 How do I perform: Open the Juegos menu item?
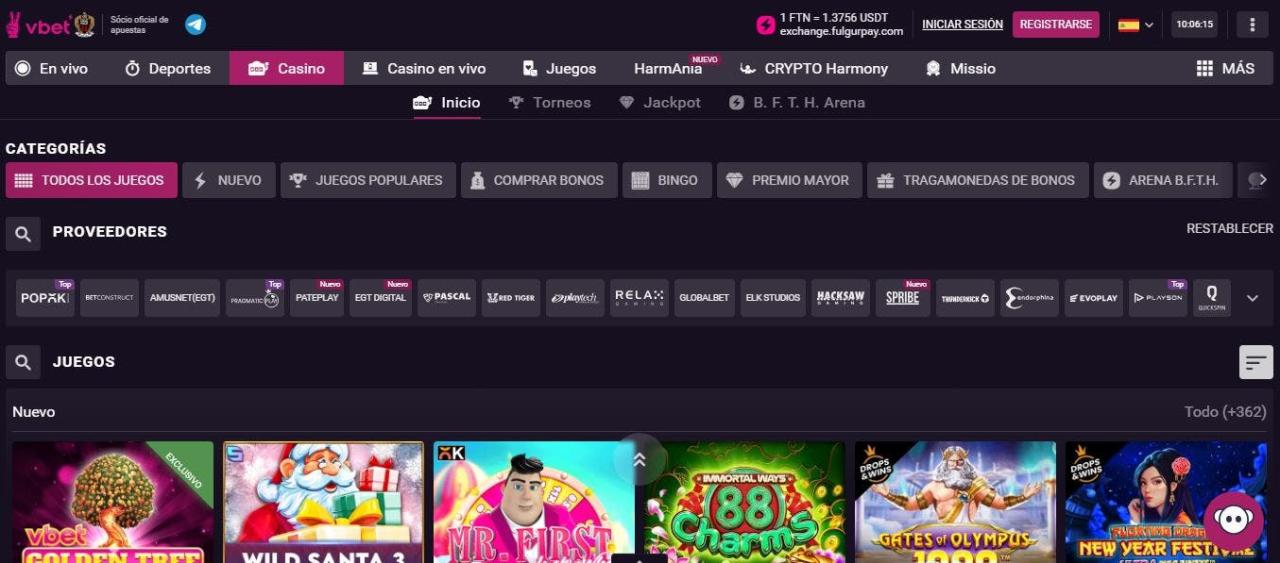coord(559,68)
